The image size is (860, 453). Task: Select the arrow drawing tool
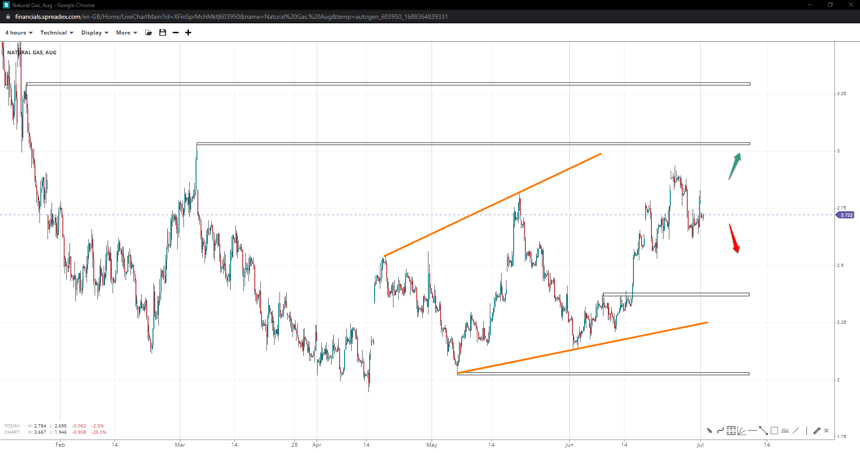pyautogui.click(x=709, y=431)
